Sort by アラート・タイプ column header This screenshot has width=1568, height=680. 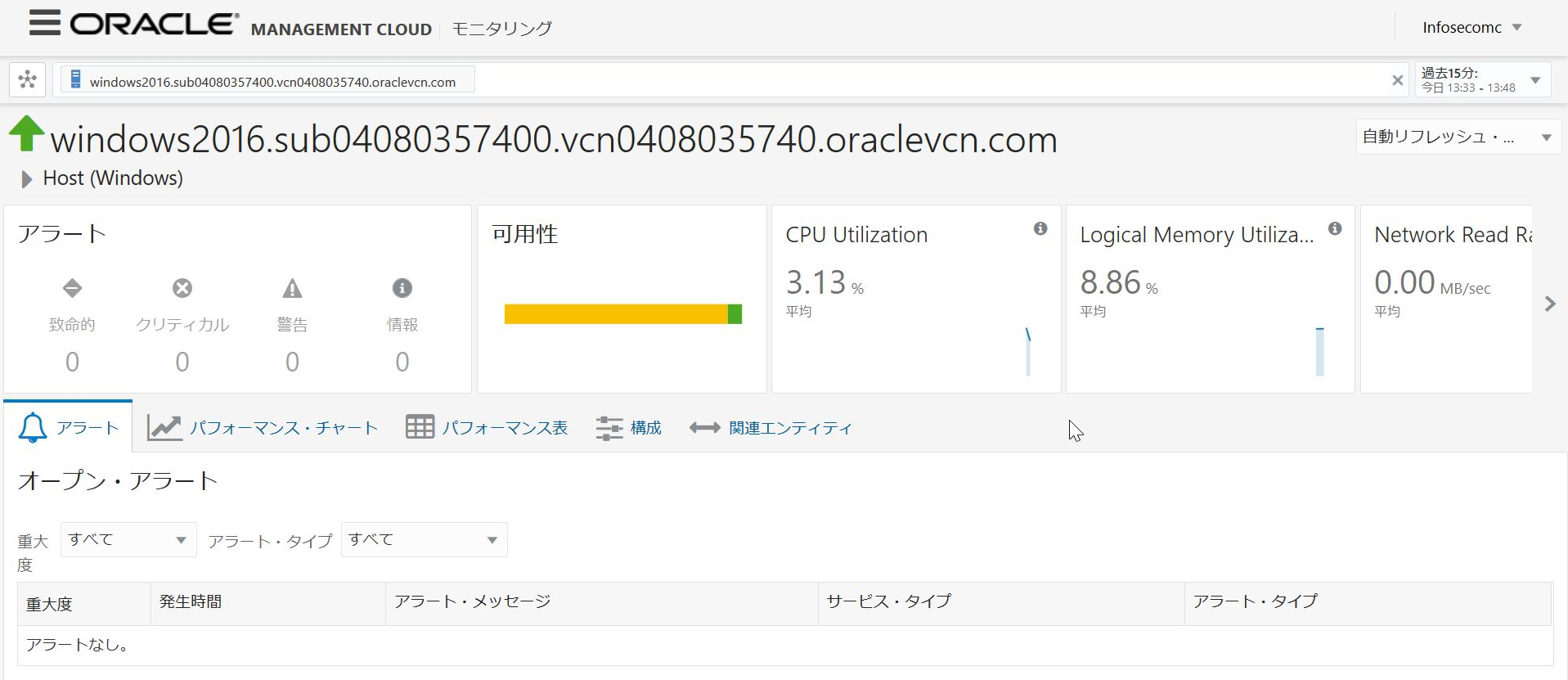(1368, 604)
